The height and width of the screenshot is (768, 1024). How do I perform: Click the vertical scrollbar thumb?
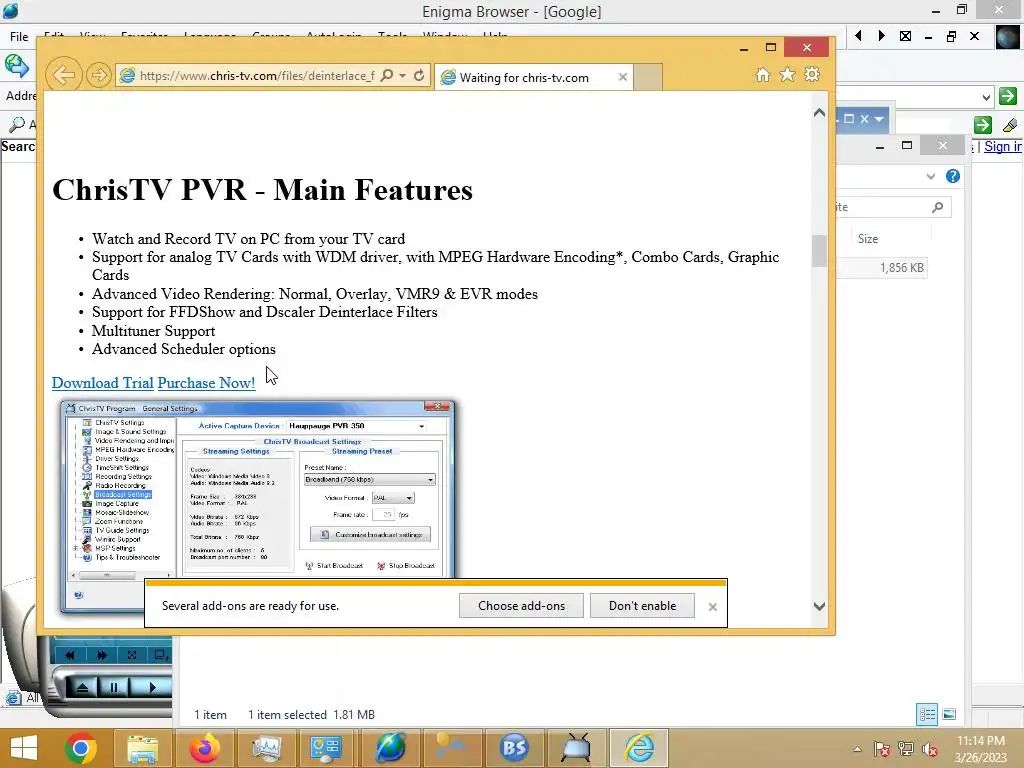point(819,251)
